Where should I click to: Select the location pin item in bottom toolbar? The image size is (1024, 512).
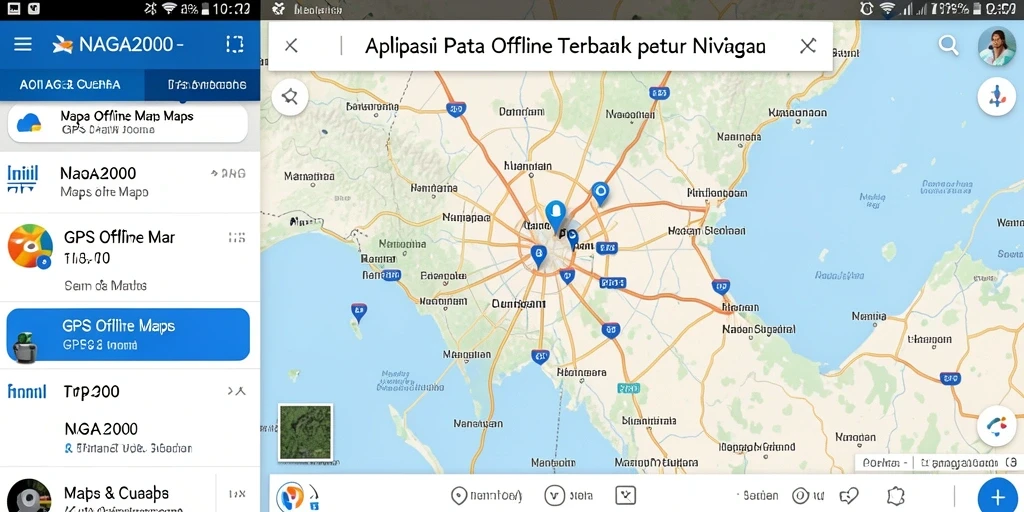point(486,496)
